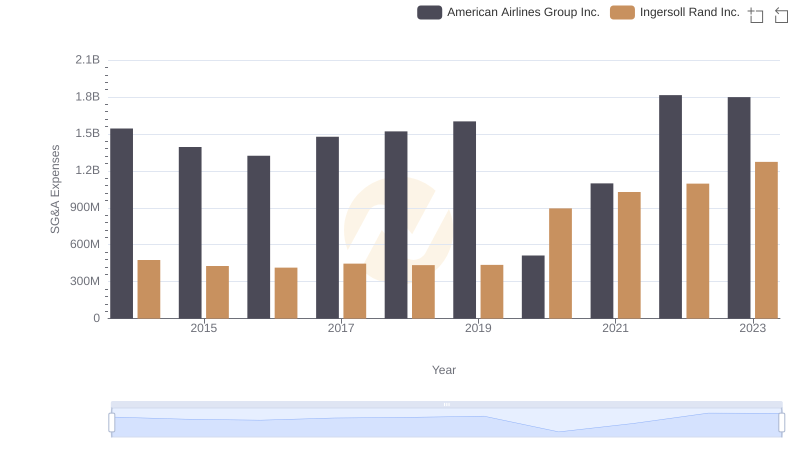Click the 2016 American Airlines dark bar

(259, 237)
